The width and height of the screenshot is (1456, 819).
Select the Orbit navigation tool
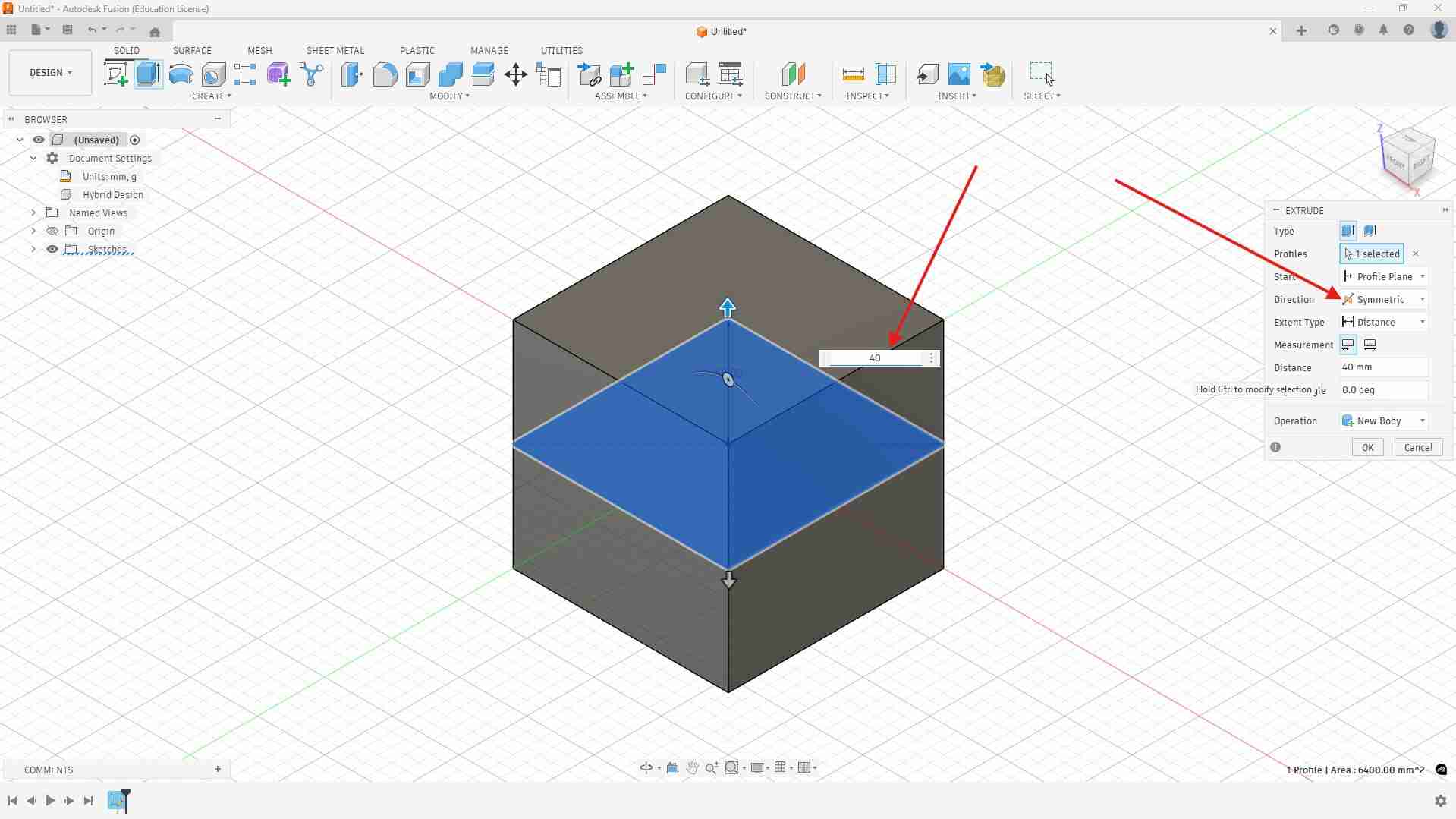[646, 768]
